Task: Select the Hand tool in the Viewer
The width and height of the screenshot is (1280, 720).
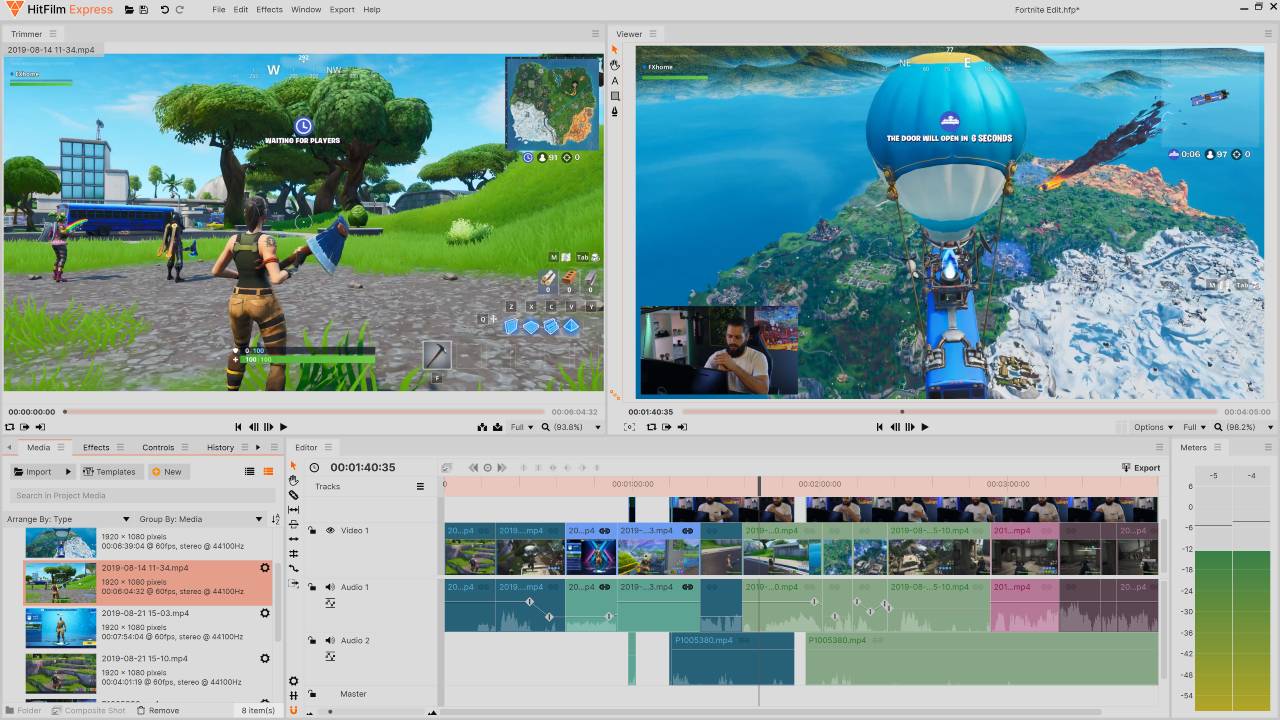Action: pos(615,65)
